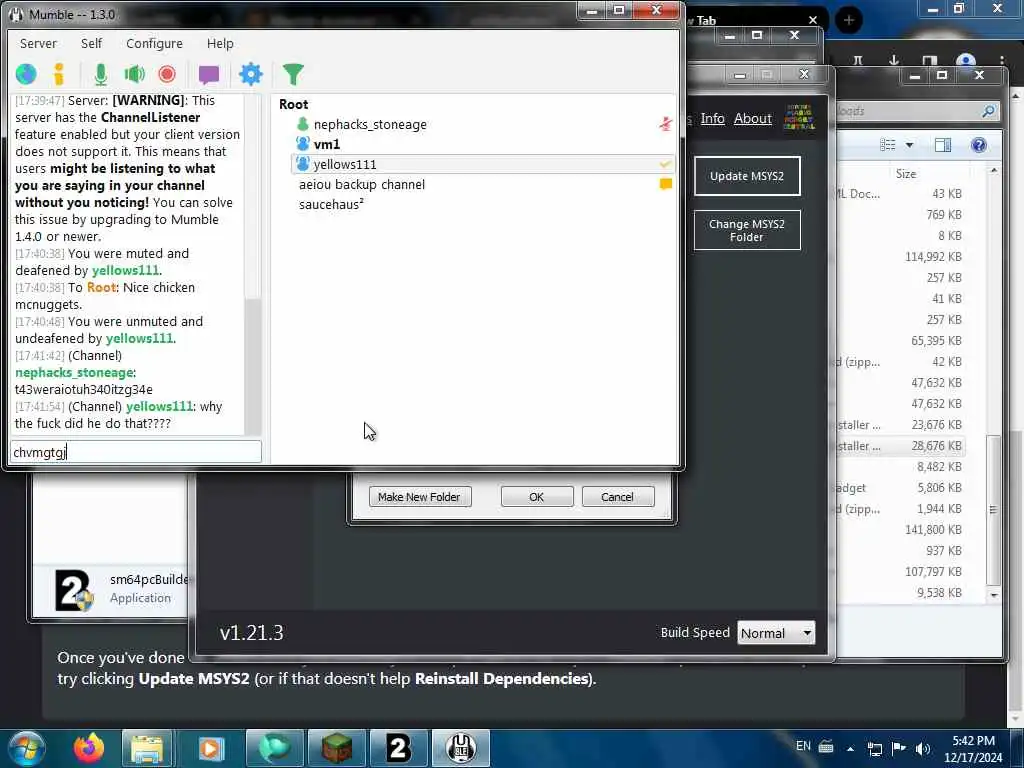Show hidden tray icons arrow
This screenshot has height=768, width=1024.
850,748
